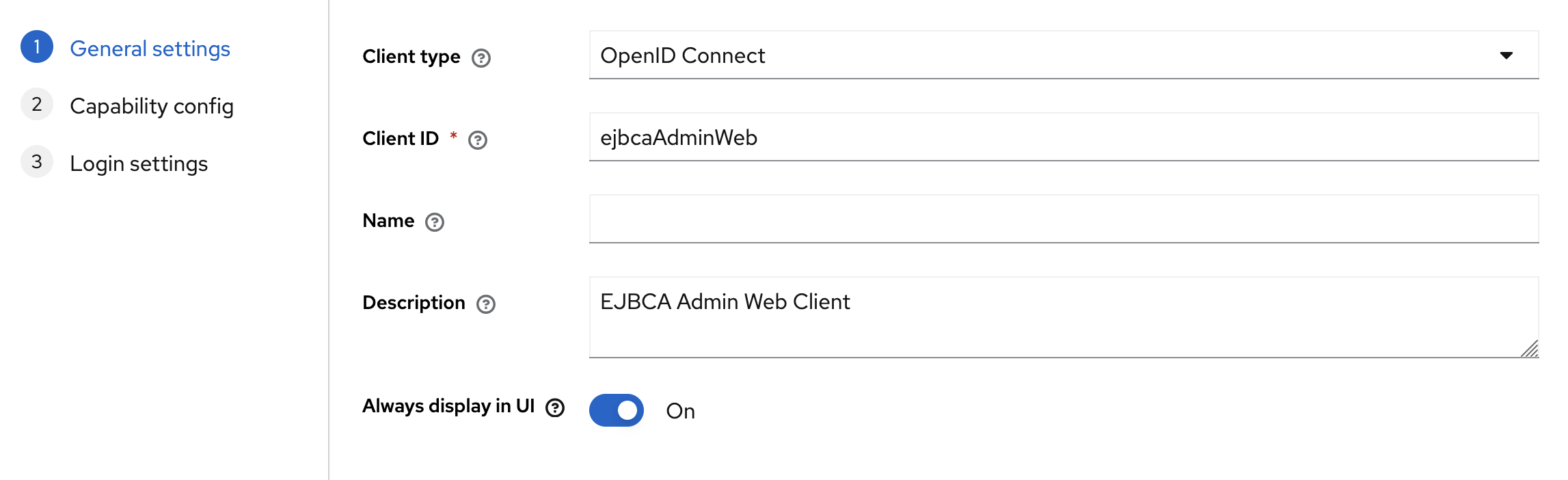This screenshot has width=1568, height=480.
Task: Click step 3 number circle
Action: (x=37, y=162)
